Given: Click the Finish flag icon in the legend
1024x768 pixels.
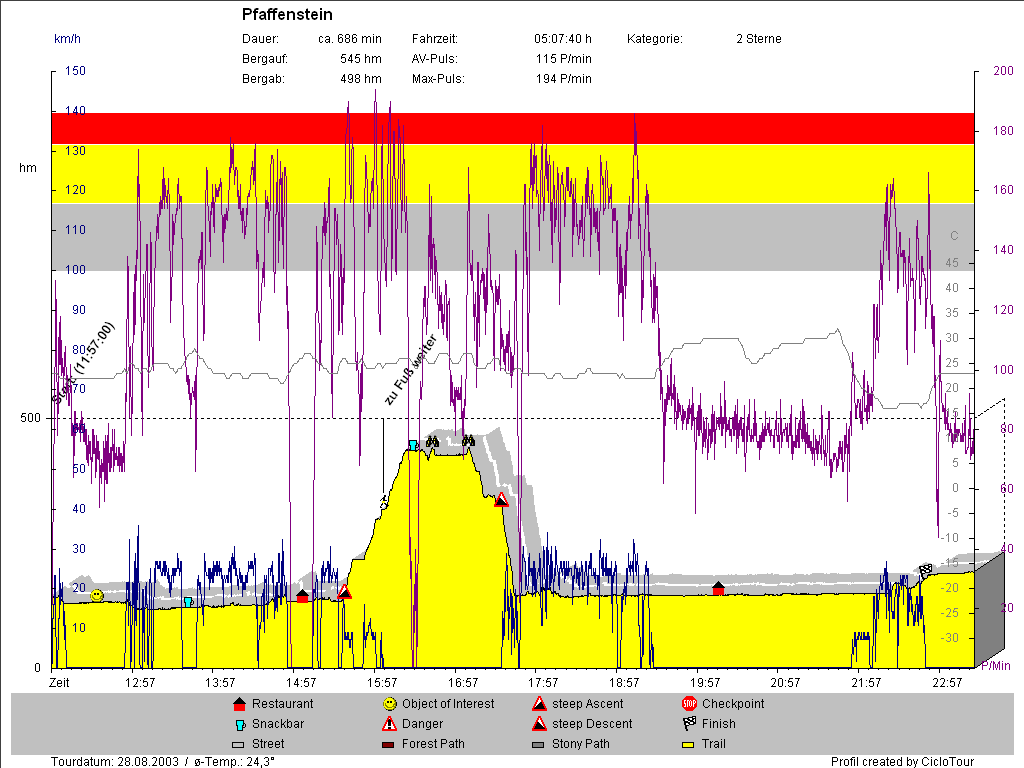Looking at the screenshot, I should [689, 724].
